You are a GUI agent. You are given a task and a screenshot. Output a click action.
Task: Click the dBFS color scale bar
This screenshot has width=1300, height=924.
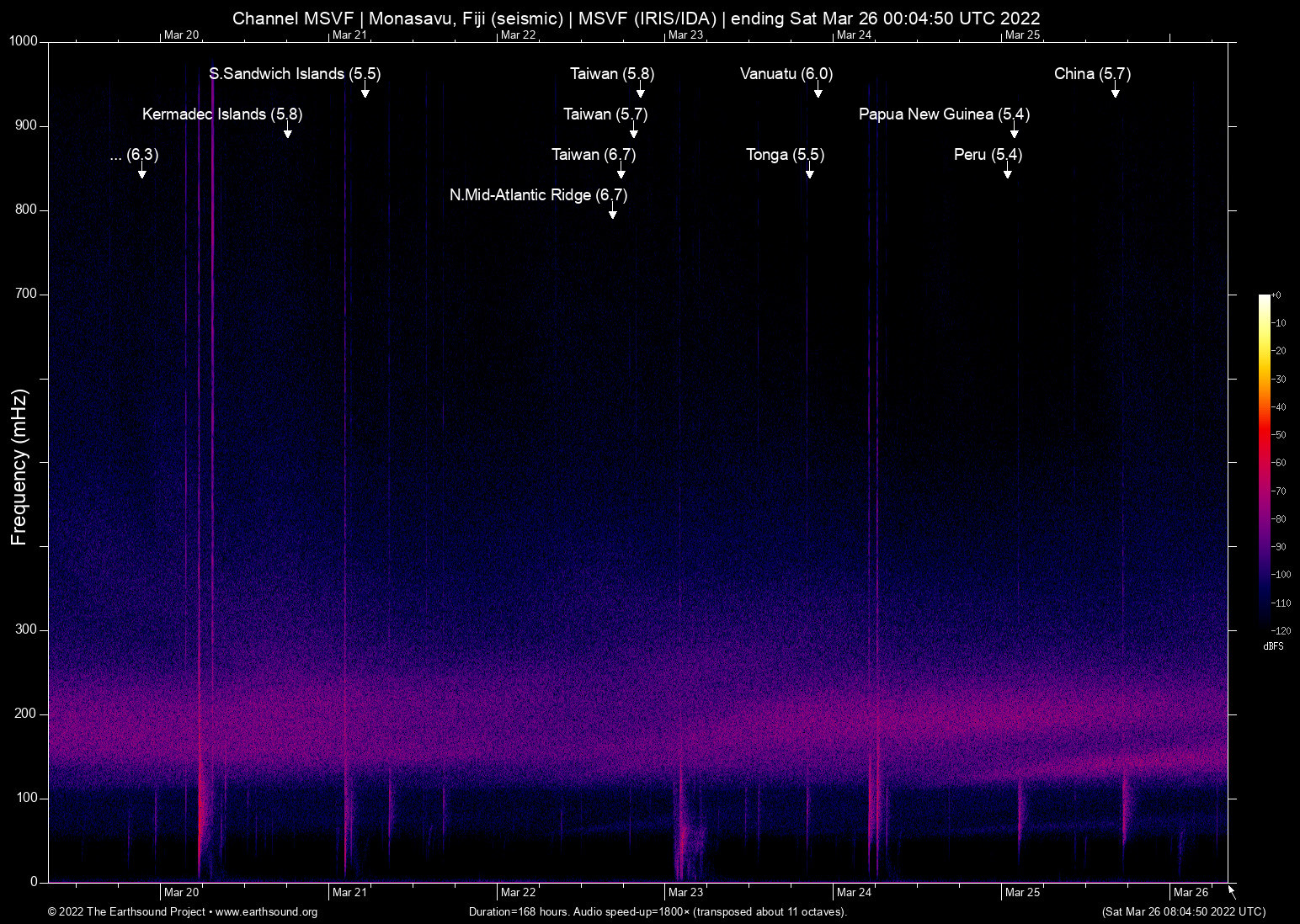(1264, 461)
